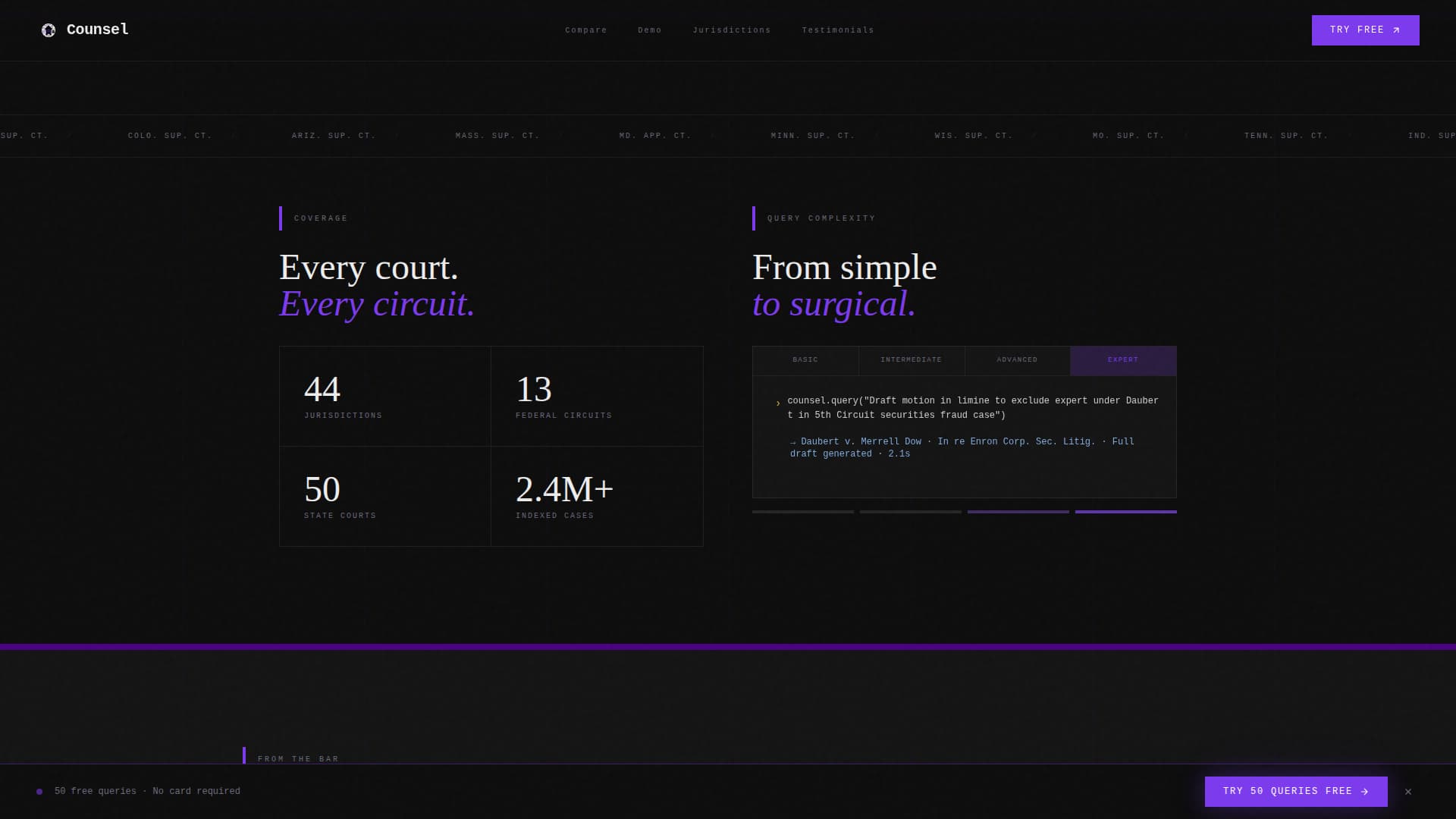The image size is (1456, 819).
Task: Click the counsel.query code line
Action: pyautogui.click(x=973, y=408)
